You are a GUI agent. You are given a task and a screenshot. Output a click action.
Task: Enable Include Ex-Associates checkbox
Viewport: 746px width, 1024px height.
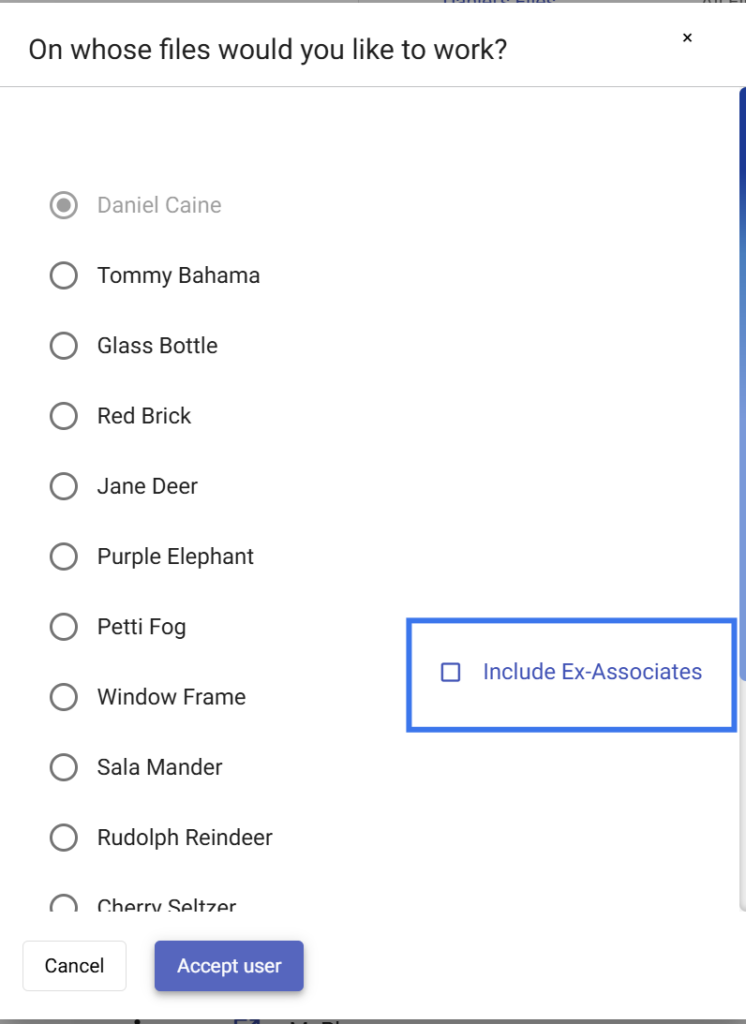click(451, 673)
